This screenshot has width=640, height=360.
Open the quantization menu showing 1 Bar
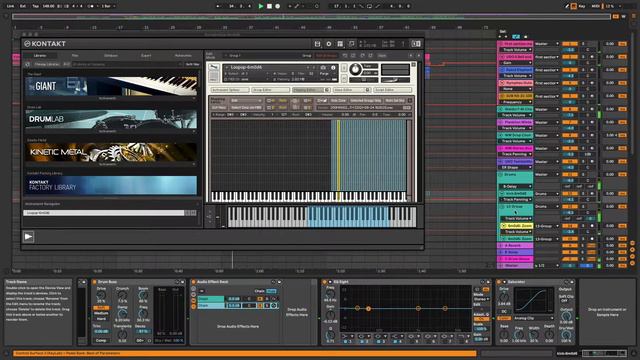(x=108, y=6)
